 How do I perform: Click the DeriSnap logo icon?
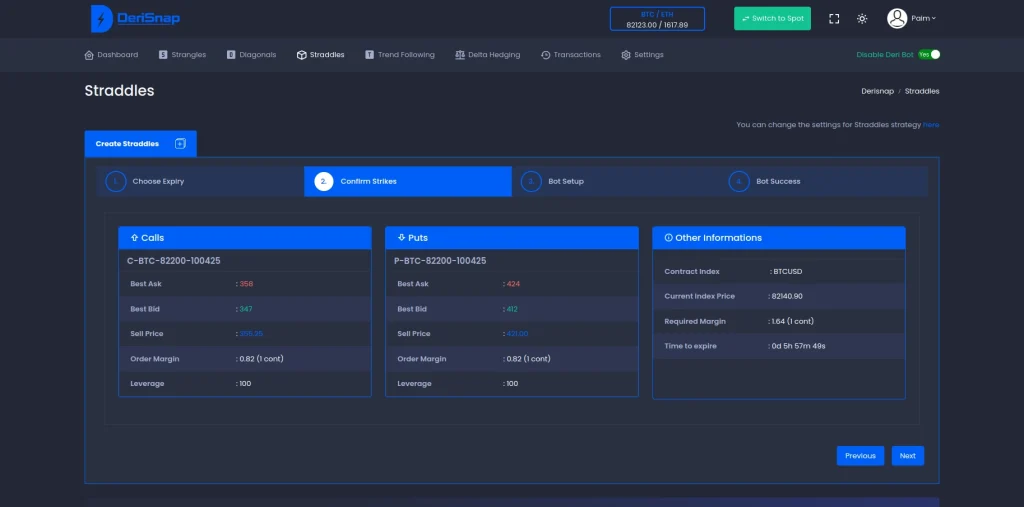101,18
